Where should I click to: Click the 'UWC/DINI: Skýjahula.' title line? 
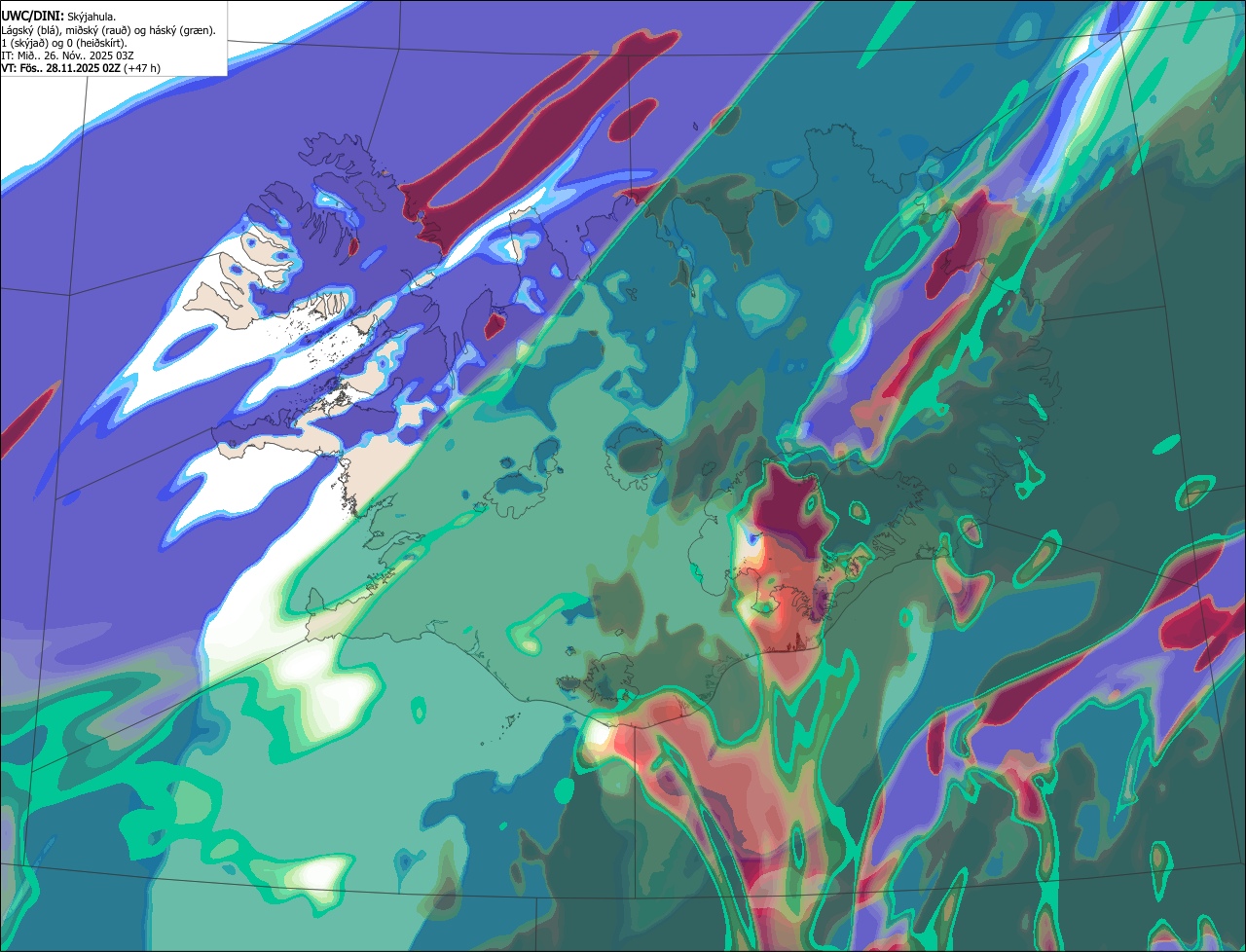[58, 16]
